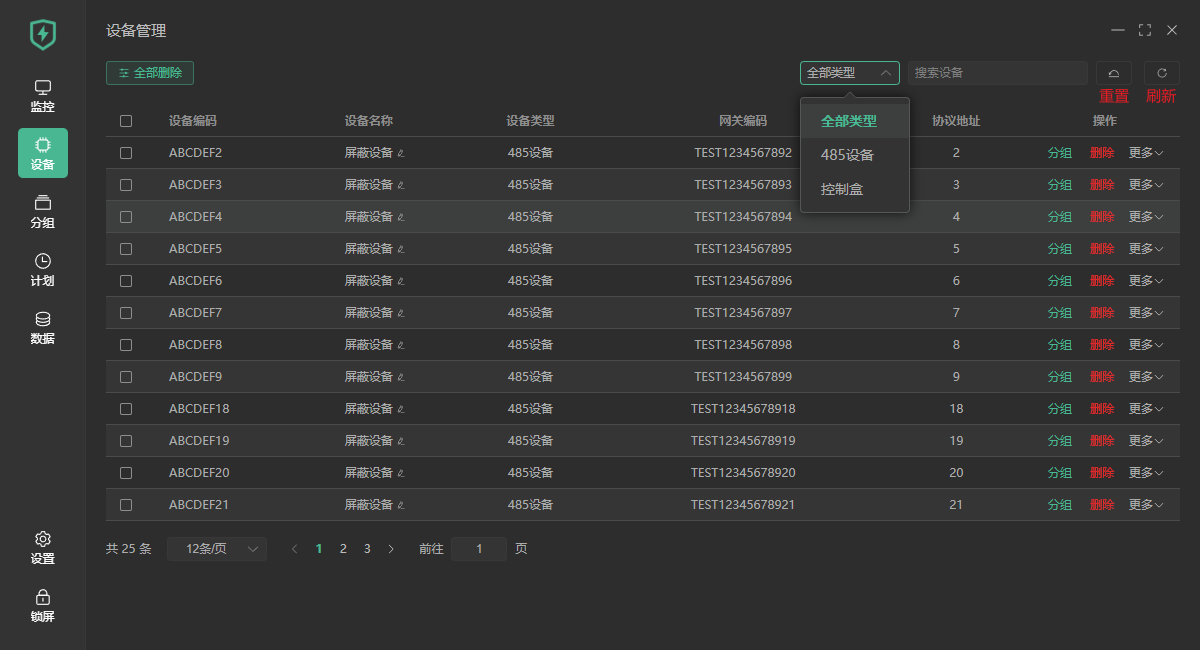This screenshot has height=650, width=1200.
Task: Go to next page arrow
Action: 391,549
